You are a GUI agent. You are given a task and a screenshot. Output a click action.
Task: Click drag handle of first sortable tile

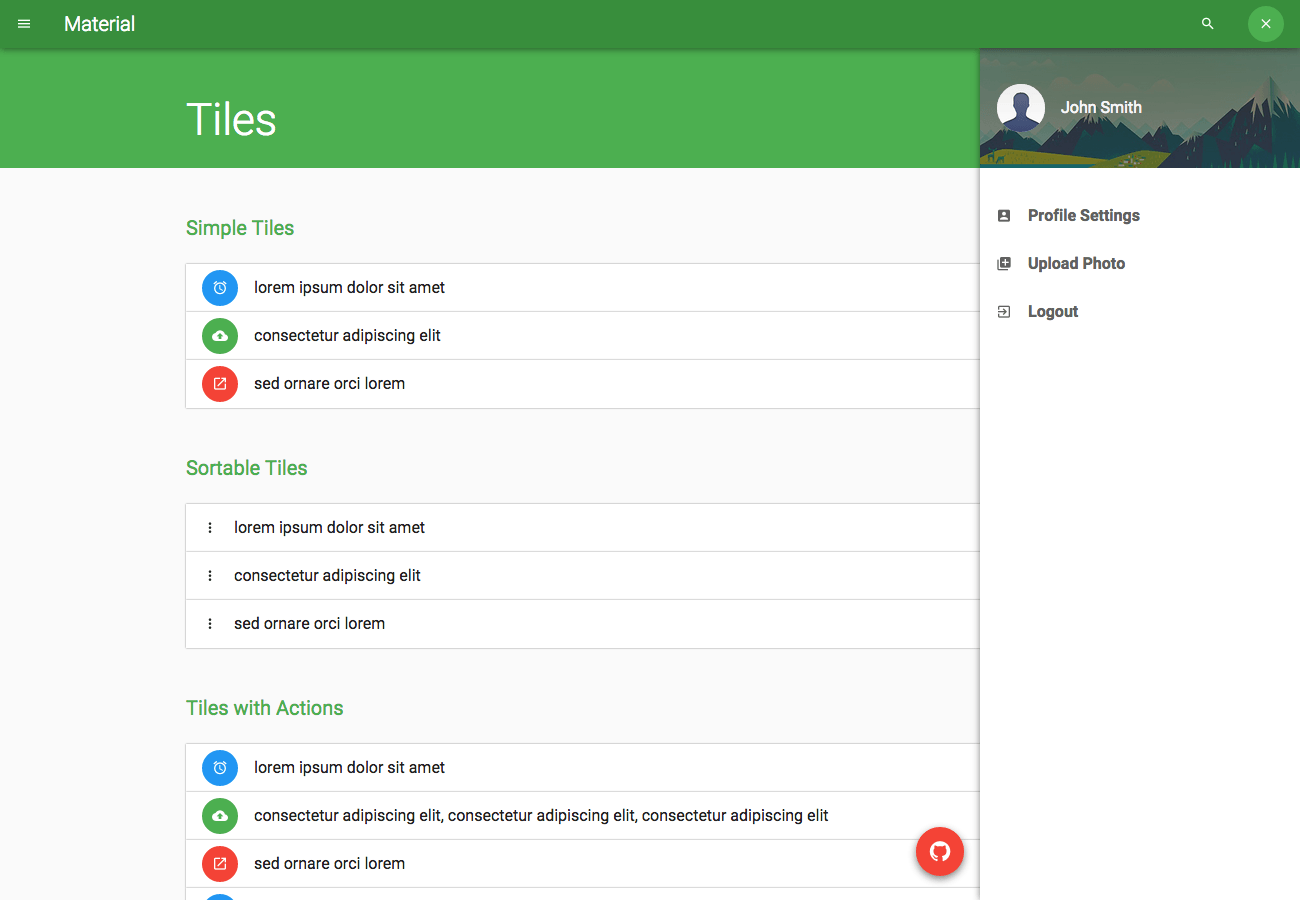[x=210, y=528]
